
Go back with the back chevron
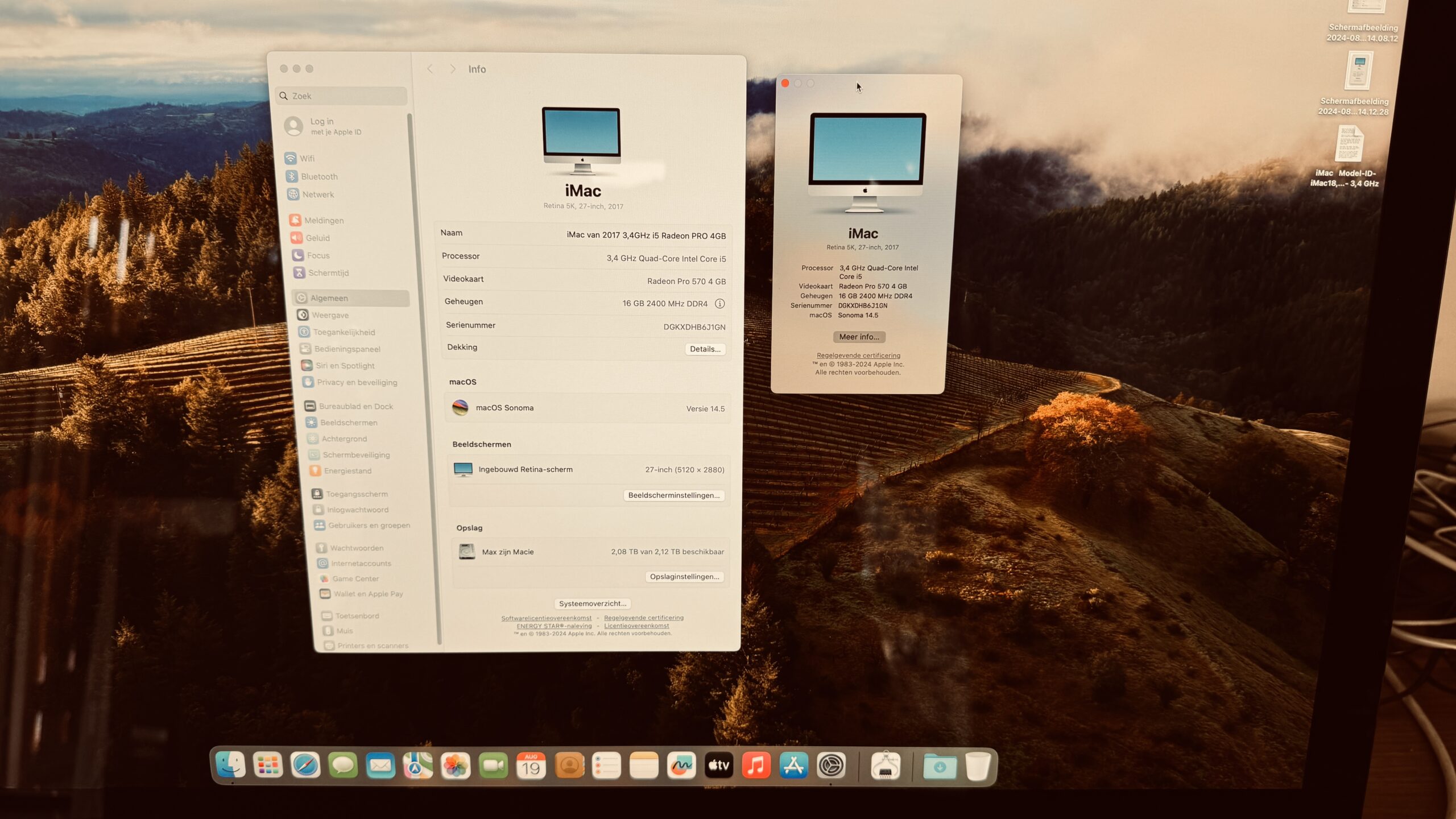click(430, 69)
